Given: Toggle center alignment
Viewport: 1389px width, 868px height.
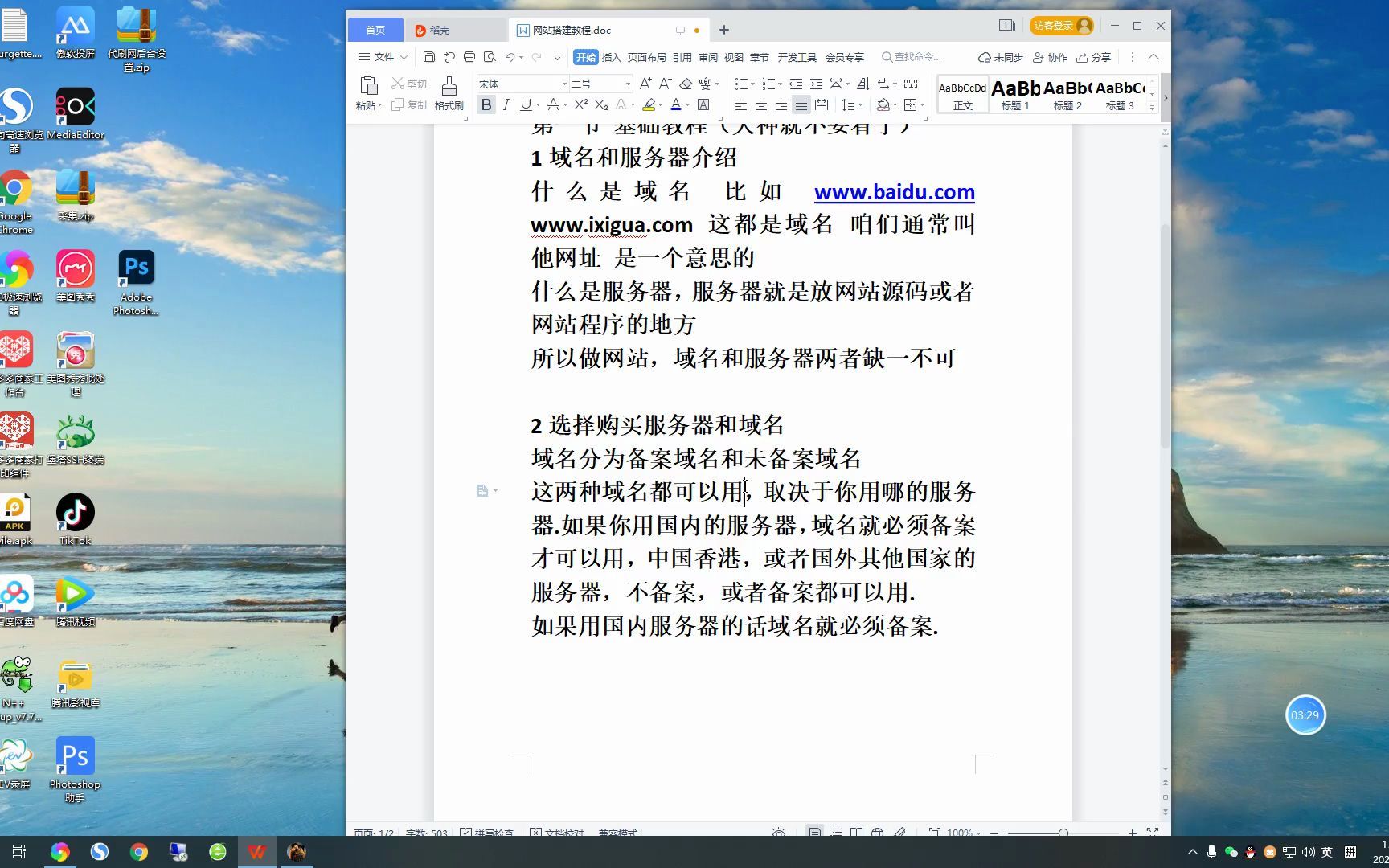Looking at the screenshot, I should [761, 104].
